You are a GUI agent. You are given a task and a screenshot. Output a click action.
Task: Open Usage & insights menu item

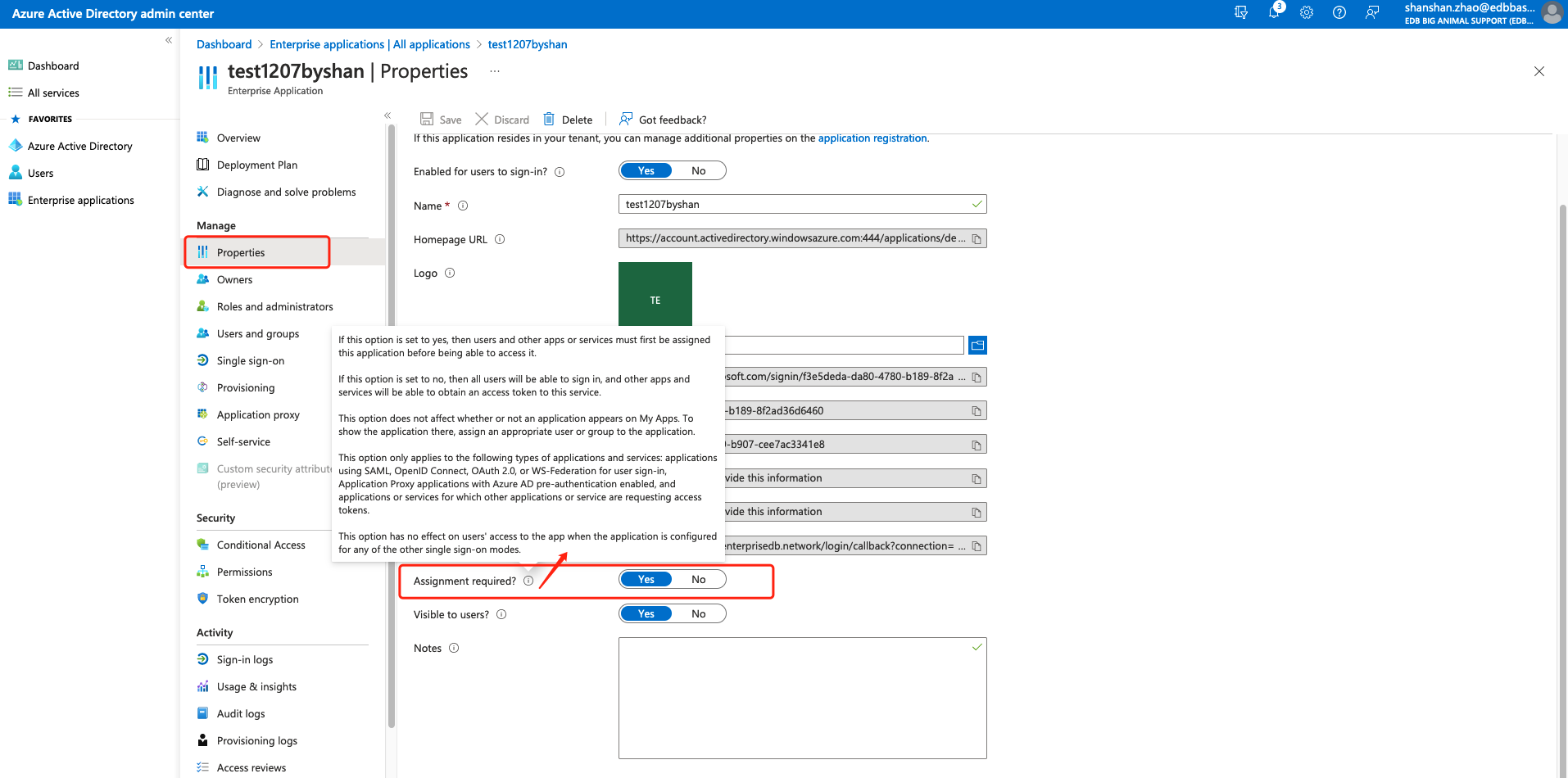point(256,686)
